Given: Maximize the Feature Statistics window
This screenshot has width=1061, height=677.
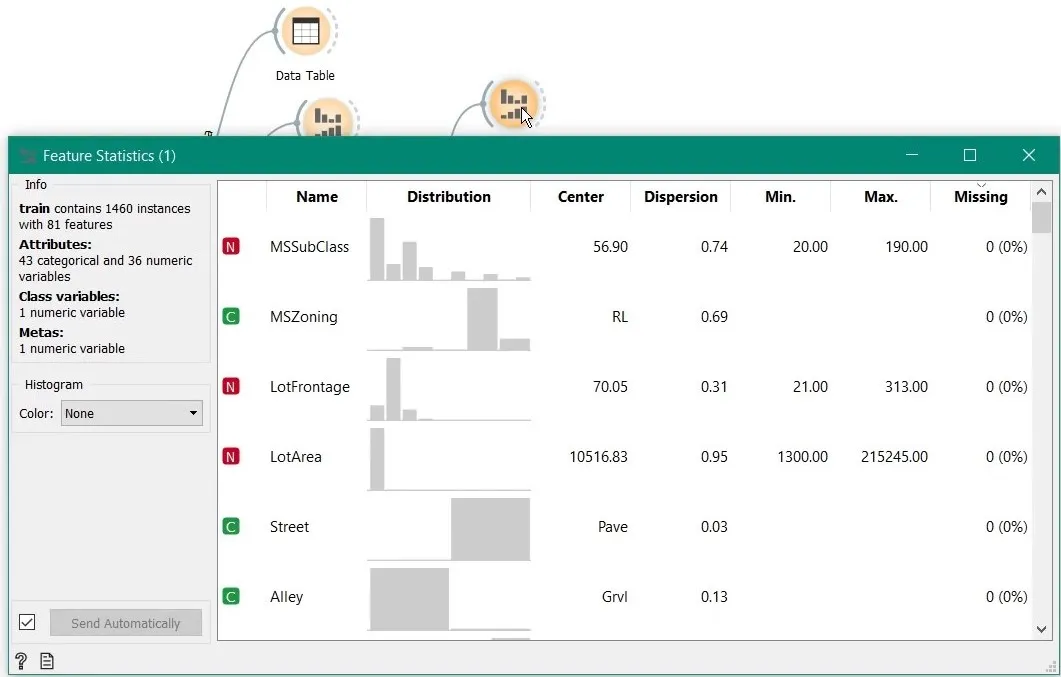Looking at the screenshot, I should point(970,156).
